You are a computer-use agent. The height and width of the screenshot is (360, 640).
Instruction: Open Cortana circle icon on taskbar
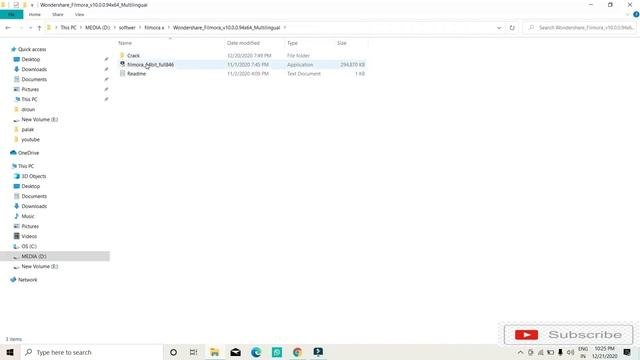173,352
